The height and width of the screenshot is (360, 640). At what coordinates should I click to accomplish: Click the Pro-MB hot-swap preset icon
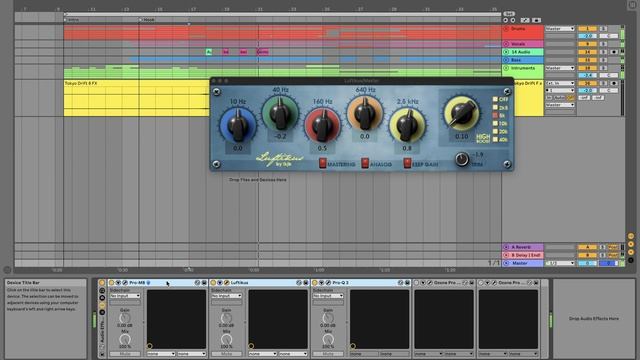[198, 282]
